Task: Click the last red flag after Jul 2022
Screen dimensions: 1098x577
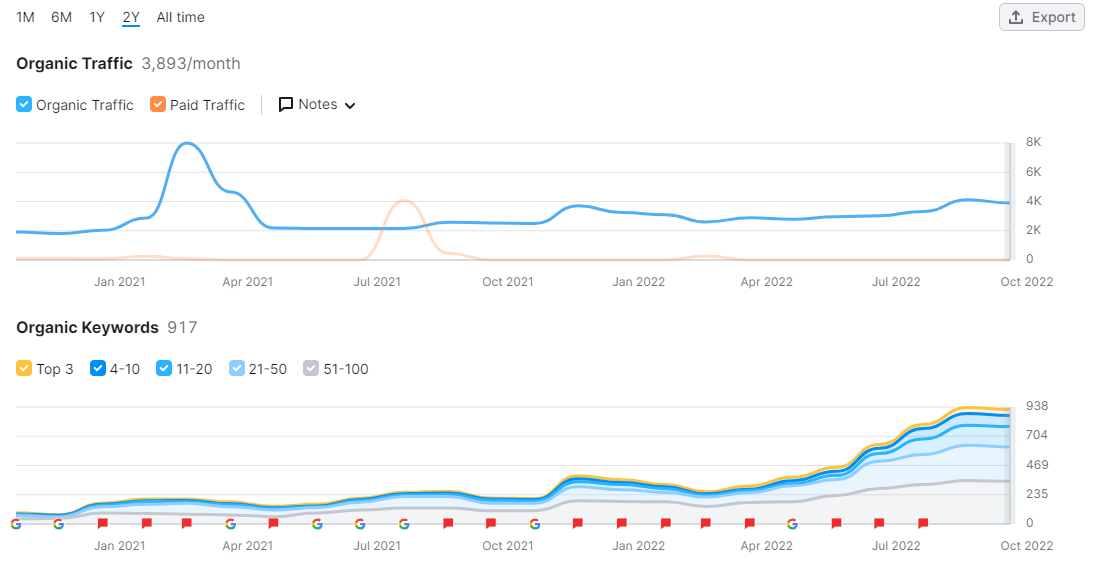Action: point(923,523)
